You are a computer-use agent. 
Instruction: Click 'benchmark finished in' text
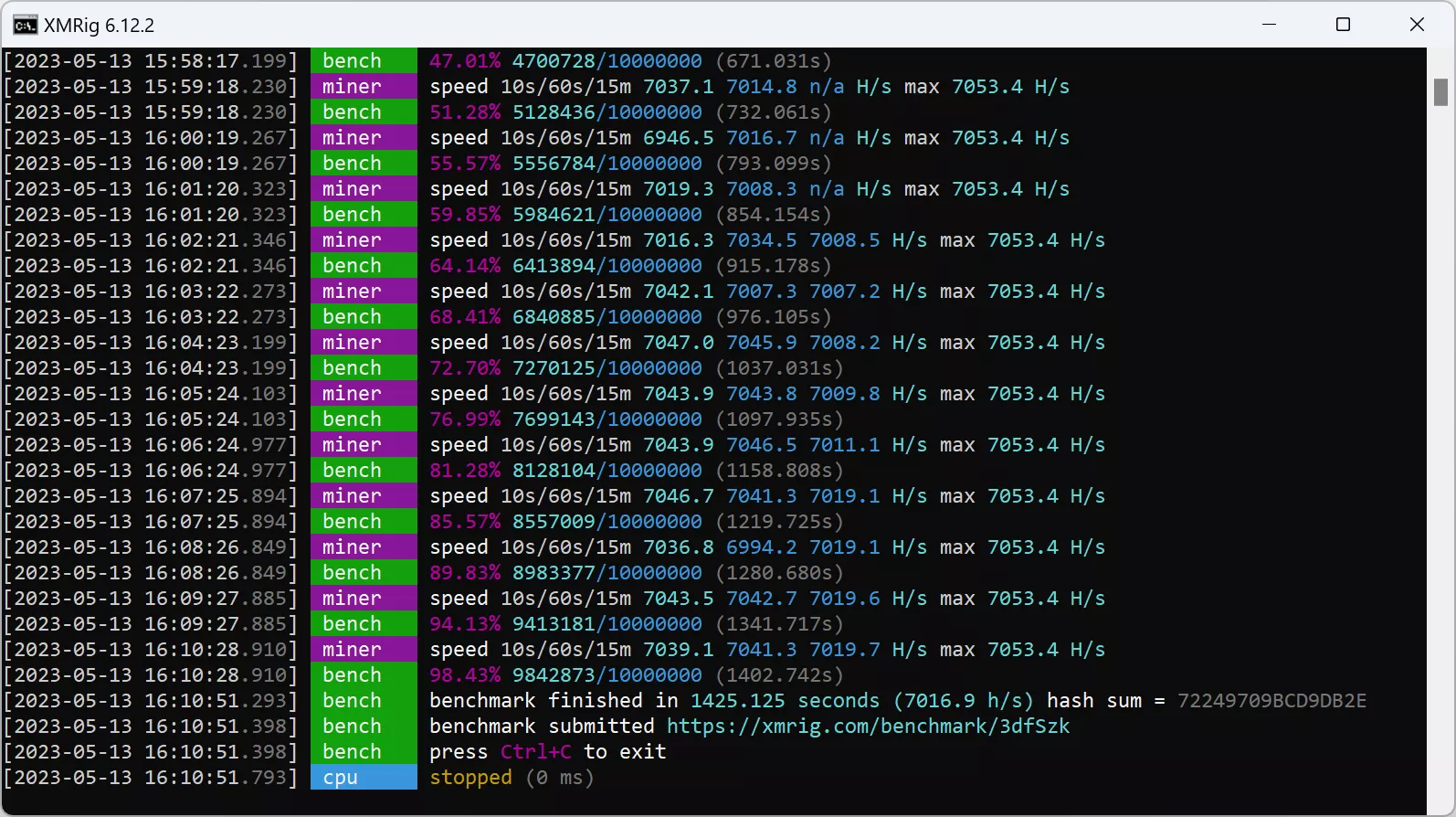tap(554, 701)
